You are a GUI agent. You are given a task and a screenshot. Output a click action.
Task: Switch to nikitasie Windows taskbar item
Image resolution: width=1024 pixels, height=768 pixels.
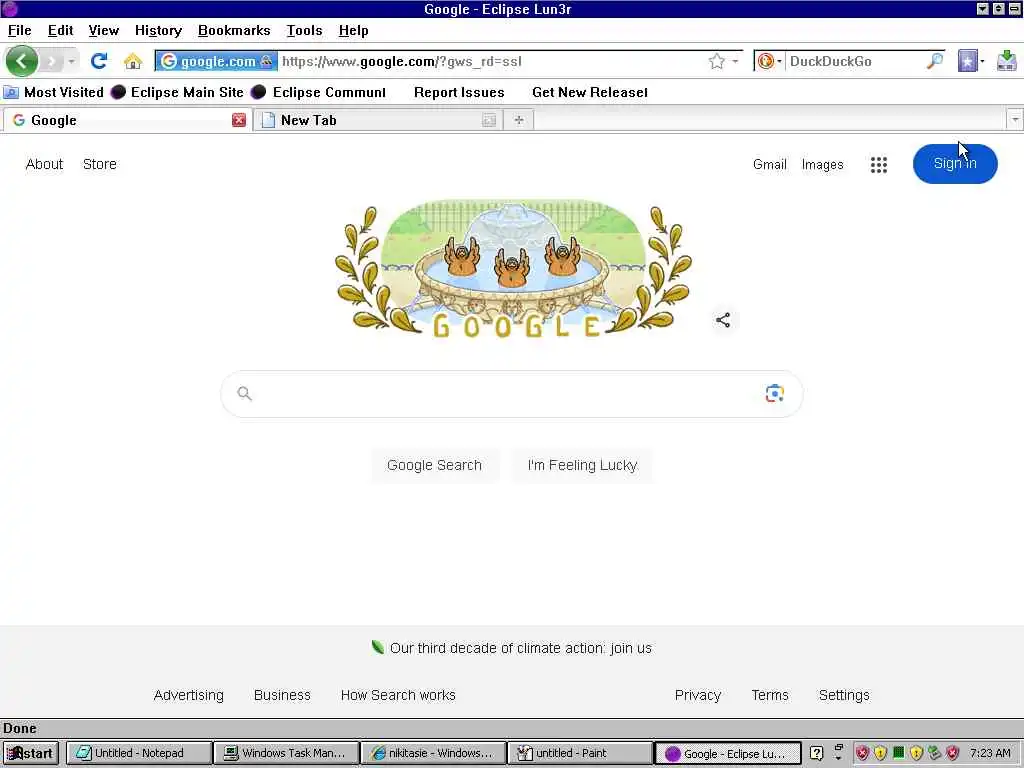[433, 753]
